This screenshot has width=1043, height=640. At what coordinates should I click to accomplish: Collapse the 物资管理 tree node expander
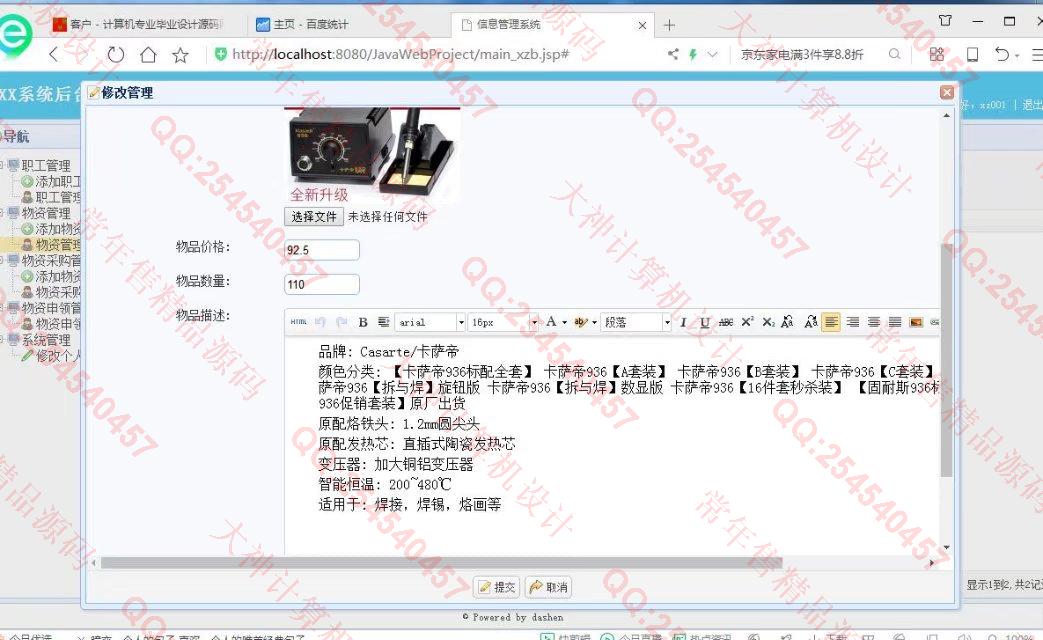point(2,213)
